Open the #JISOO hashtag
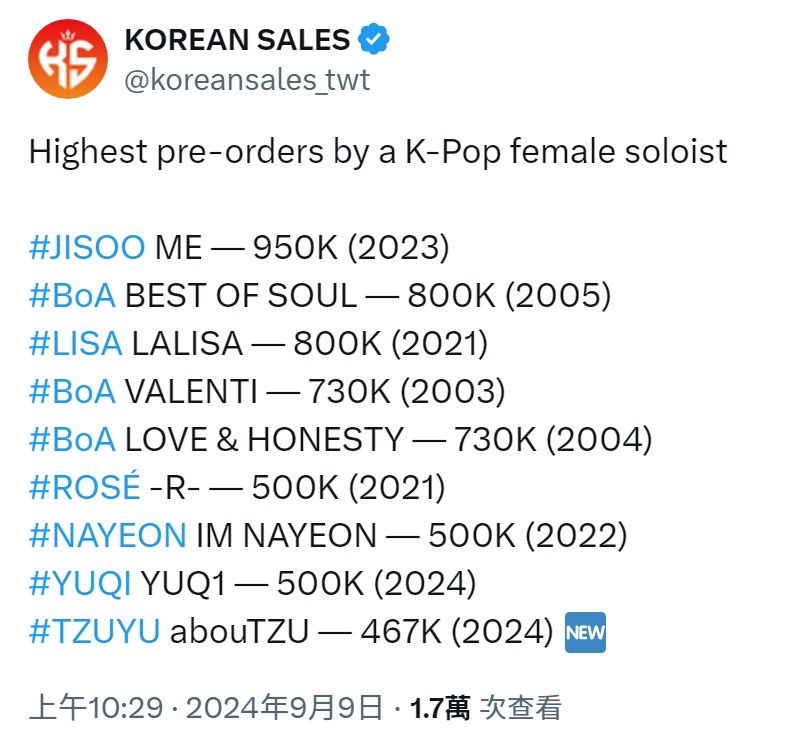 [88, 247]
